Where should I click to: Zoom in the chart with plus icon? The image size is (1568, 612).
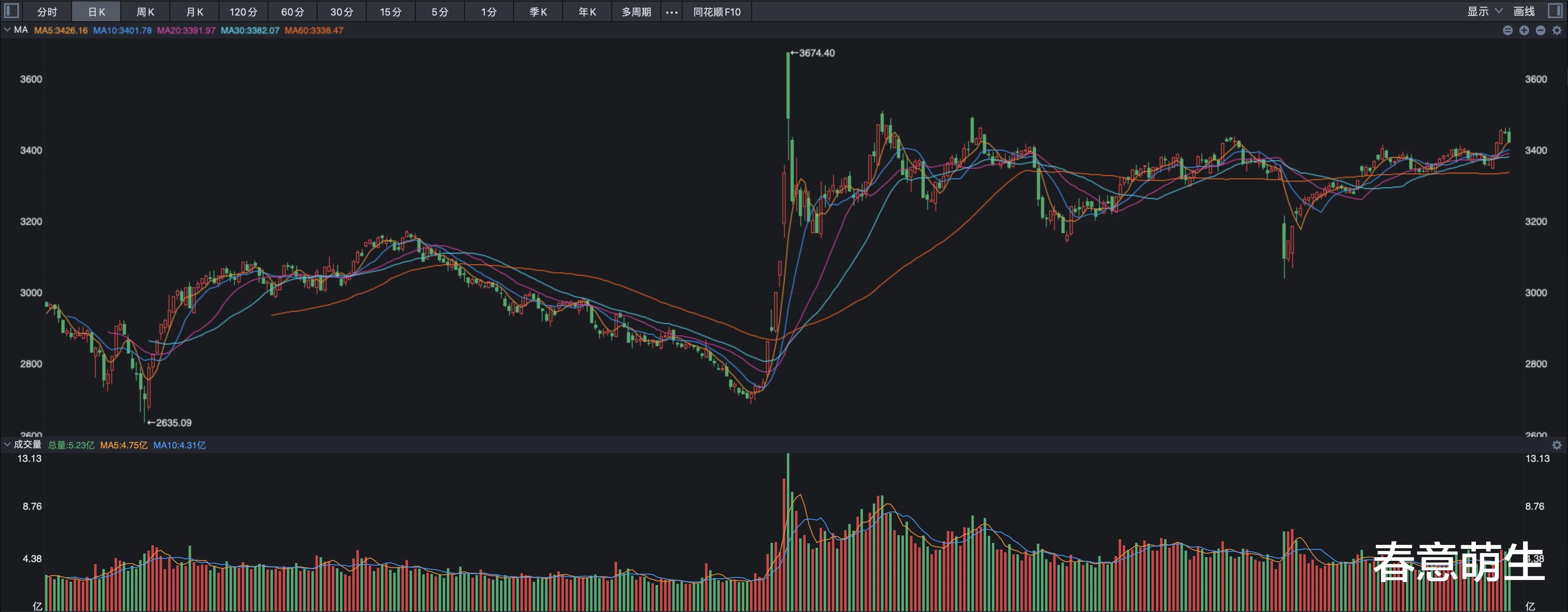click(x=1523, y=30)
